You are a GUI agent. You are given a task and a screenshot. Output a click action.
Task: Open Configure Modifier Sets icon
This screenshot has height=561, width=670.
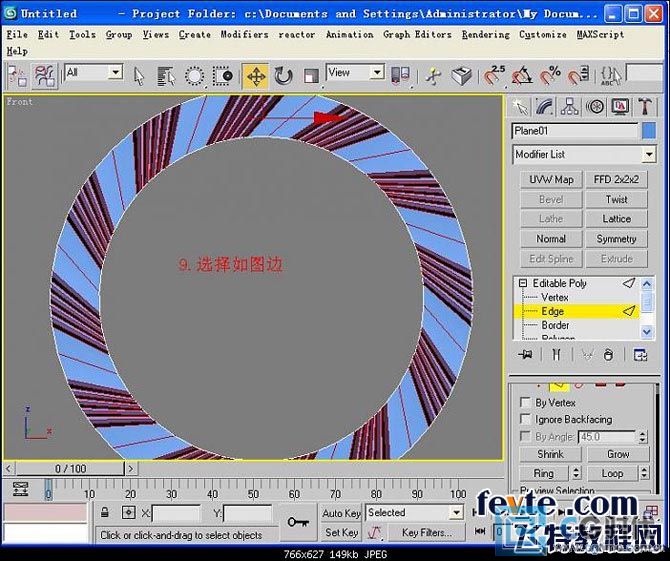point(640,355)
